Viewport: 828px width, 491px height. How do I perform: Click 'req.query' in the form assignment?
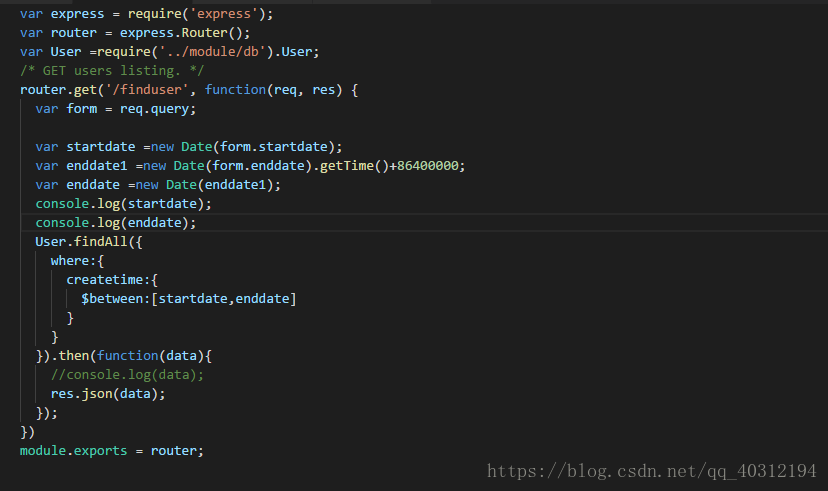[x=154, y=109]
